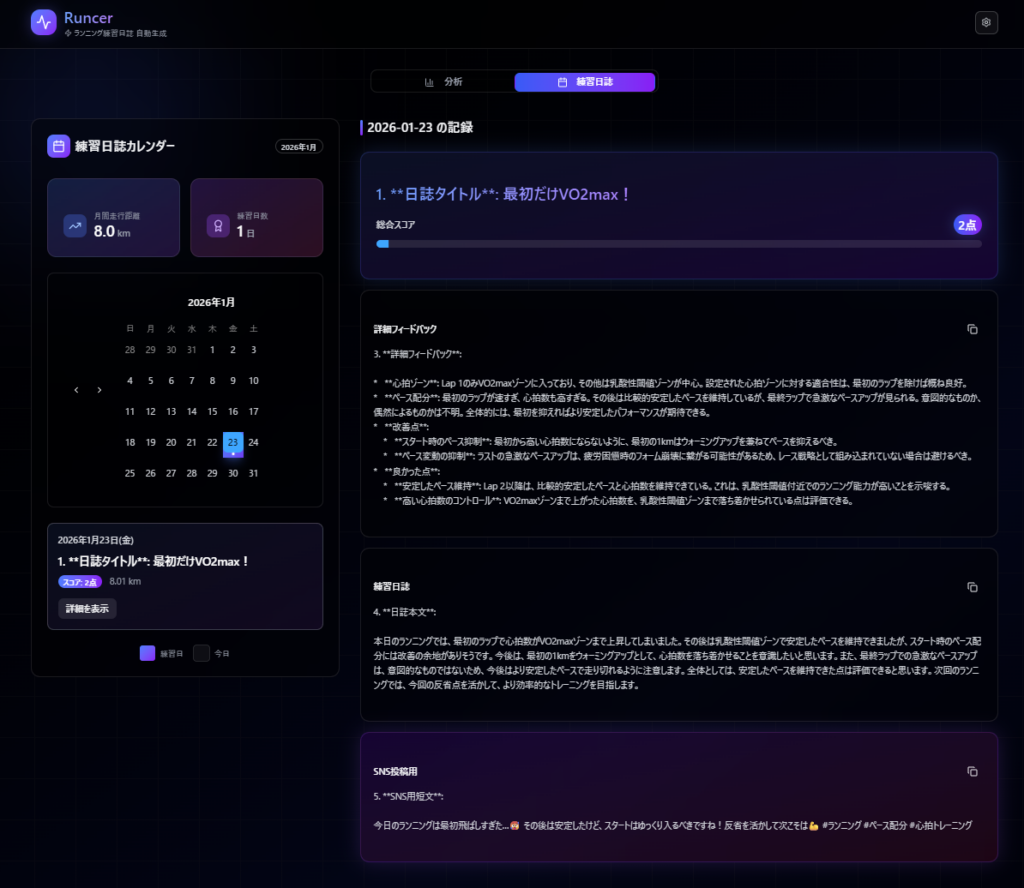Click the 練習日 legend color swatch
Image resolution: width=1024 pixels, height=888 pixels.
[x=147, y=653]
